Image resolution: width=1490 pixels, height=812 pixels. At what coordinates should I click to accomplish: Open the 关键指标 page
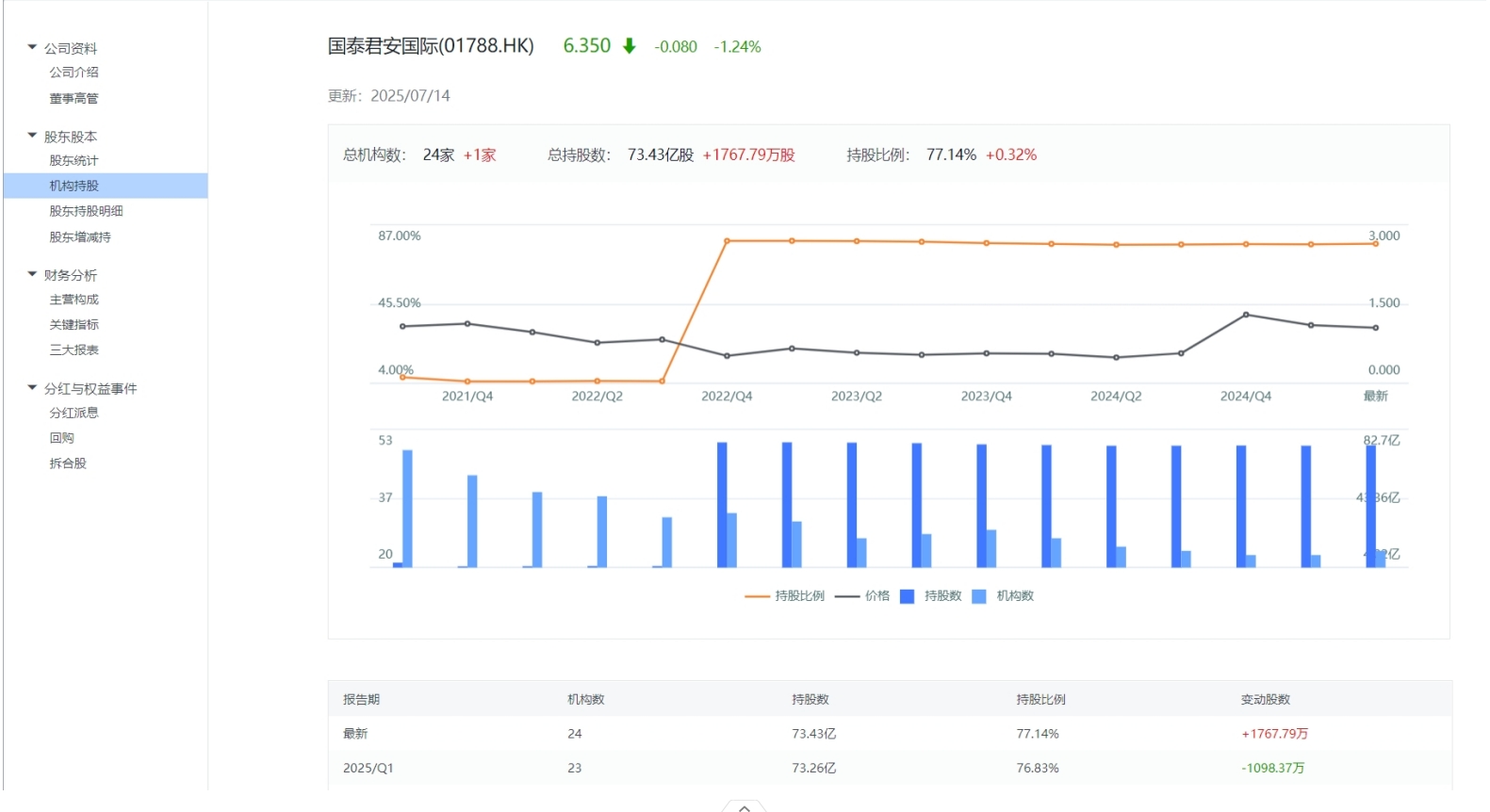(x=74, y=325)
